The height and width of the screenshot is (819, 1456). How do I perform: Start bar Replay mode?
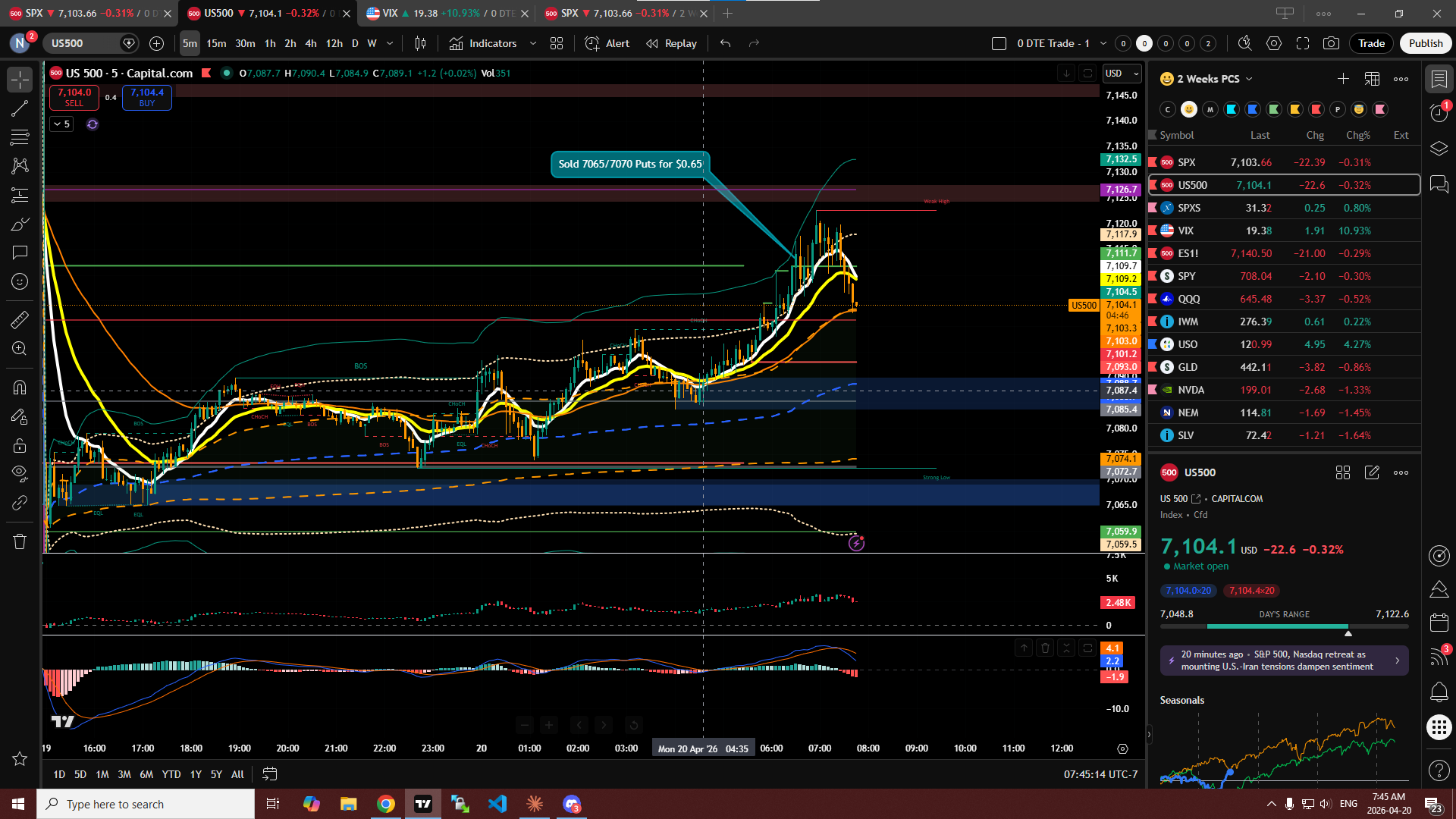point(672,43)
